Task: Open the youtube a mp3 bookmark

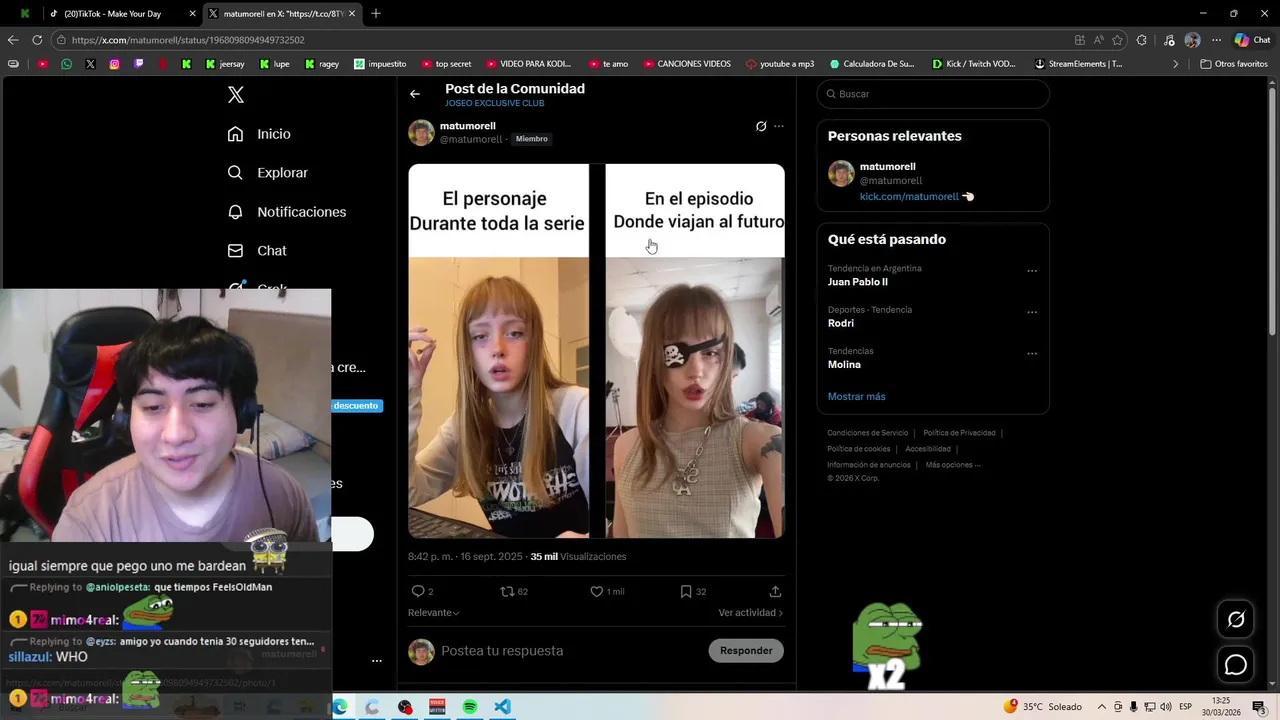Action: (780, 64)
